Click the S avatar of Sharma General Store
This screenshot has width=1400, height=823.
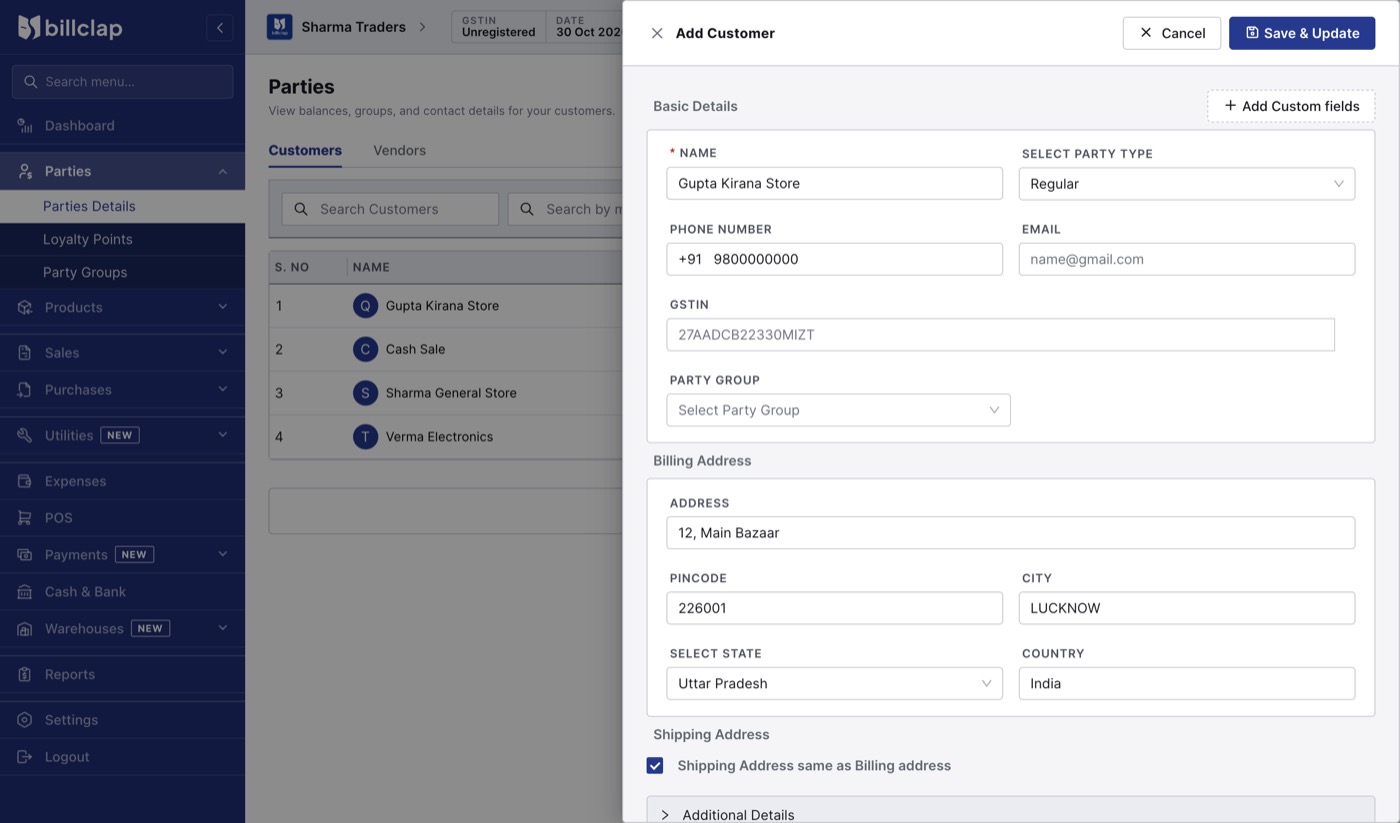[365, 393]
